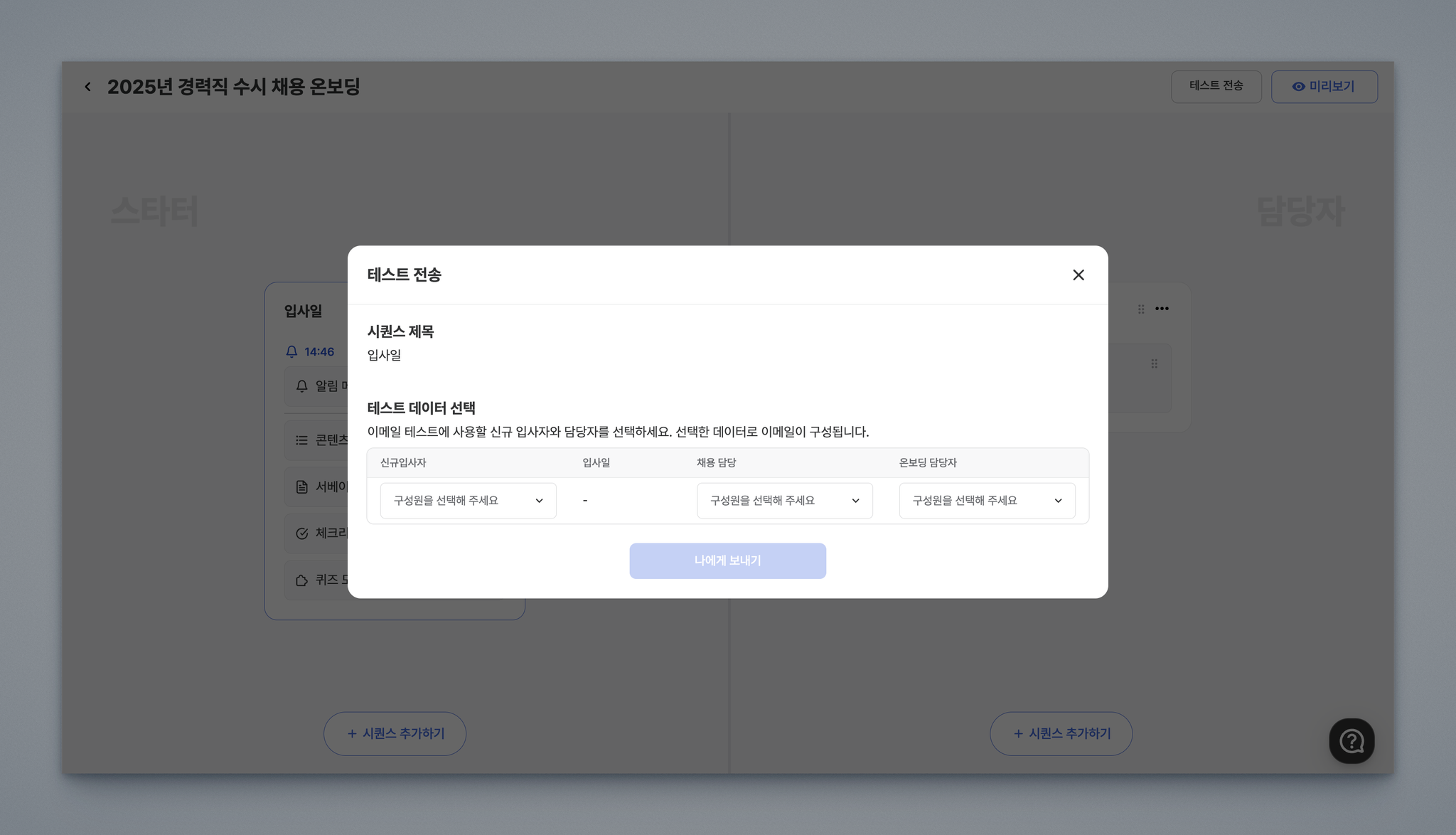The width and height of the screenshot is (1456, 835).
Task: Click the 나에게 보내기 button
Action: click(727, 561)
